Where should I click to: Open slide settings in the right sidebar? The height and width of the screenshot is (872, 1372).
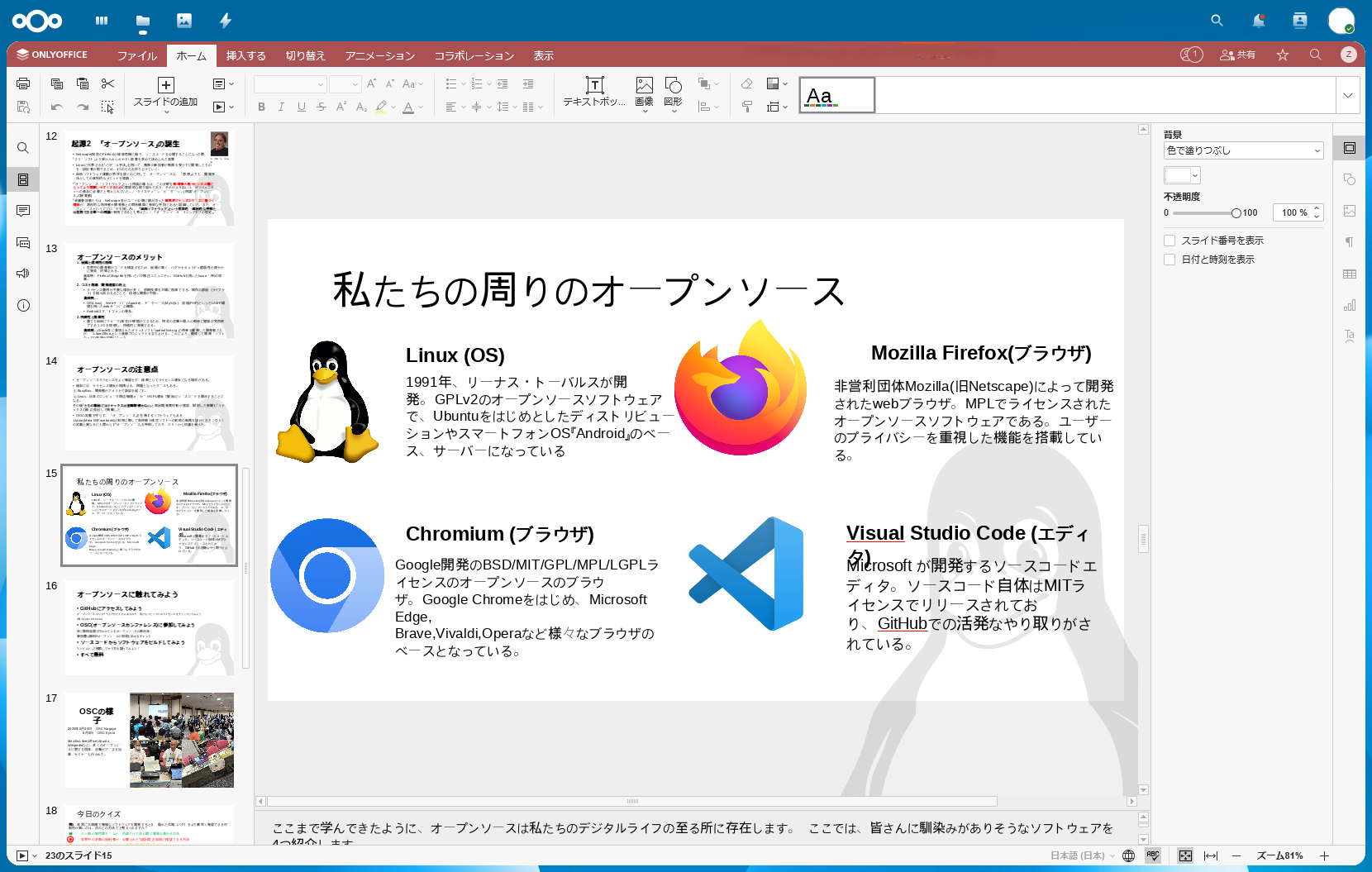click(x=1350, y=148)
